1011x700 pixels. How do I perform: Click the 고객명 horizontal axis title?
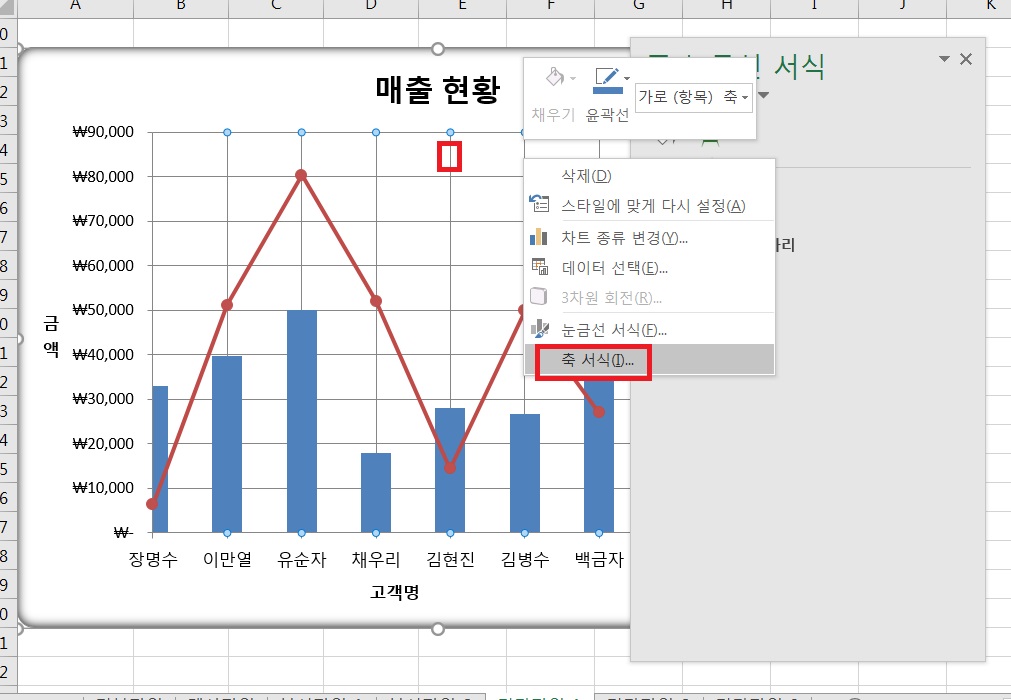(x=394, y=592)
